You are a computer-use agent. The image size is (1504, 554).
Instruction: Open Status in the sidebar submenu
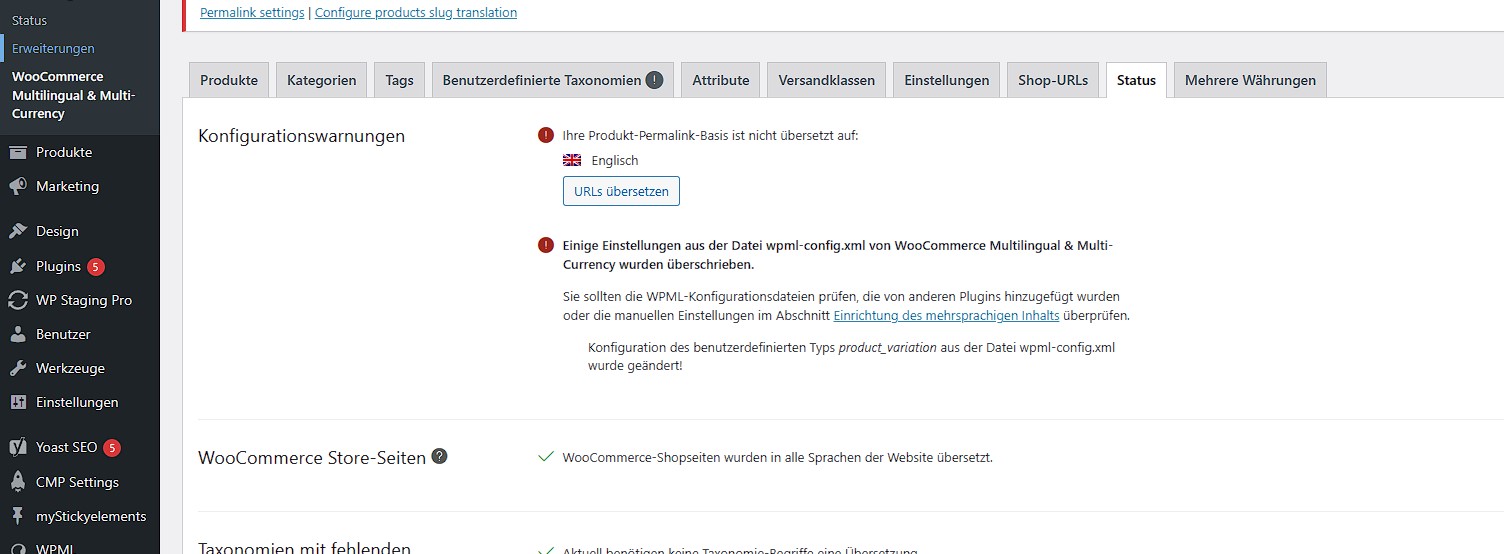29,20
